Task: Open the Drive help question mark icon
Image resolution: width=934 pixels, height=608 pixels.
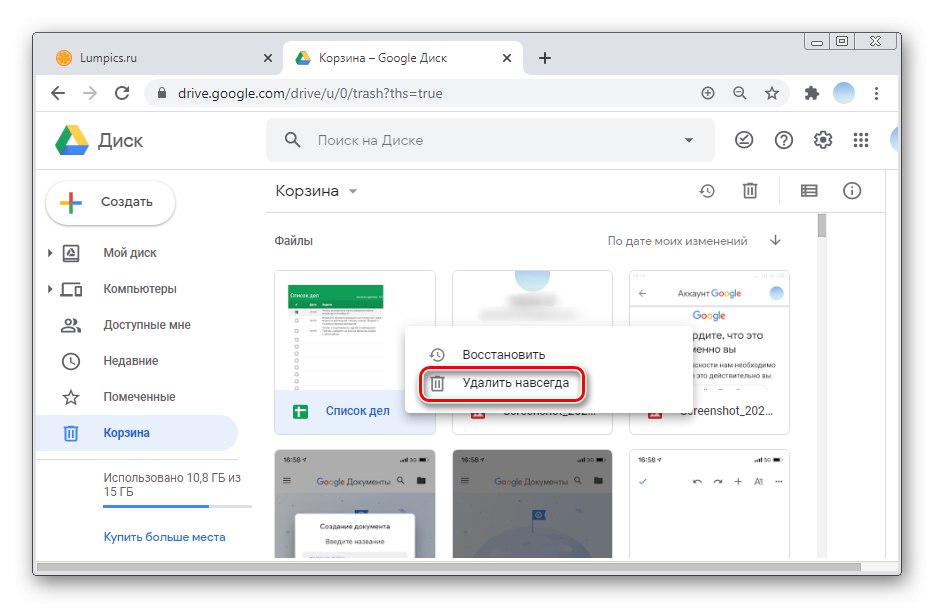Action: point(783,140)
